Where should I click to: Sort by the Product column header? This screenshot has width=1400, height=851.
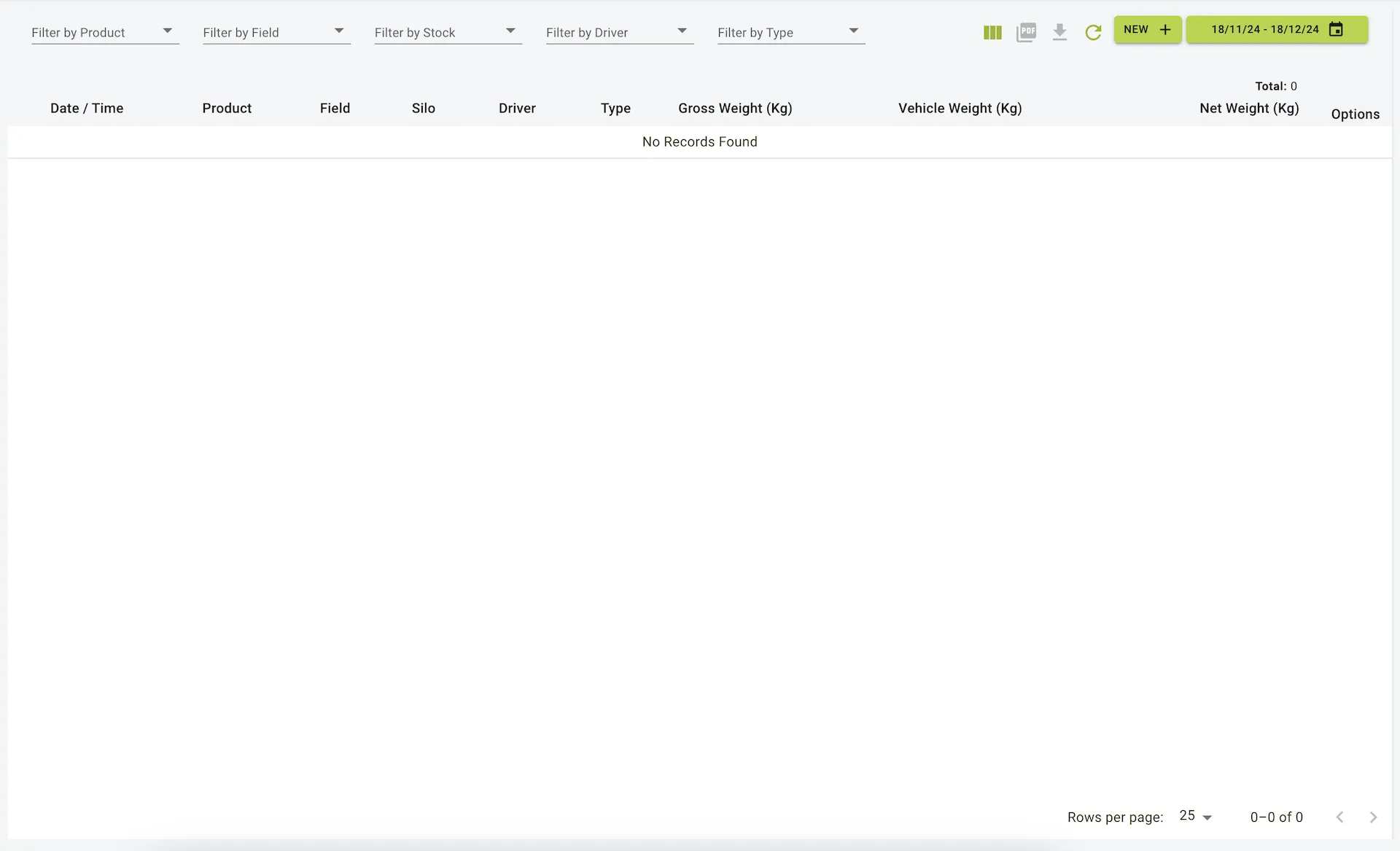click(x=227, y=108)
